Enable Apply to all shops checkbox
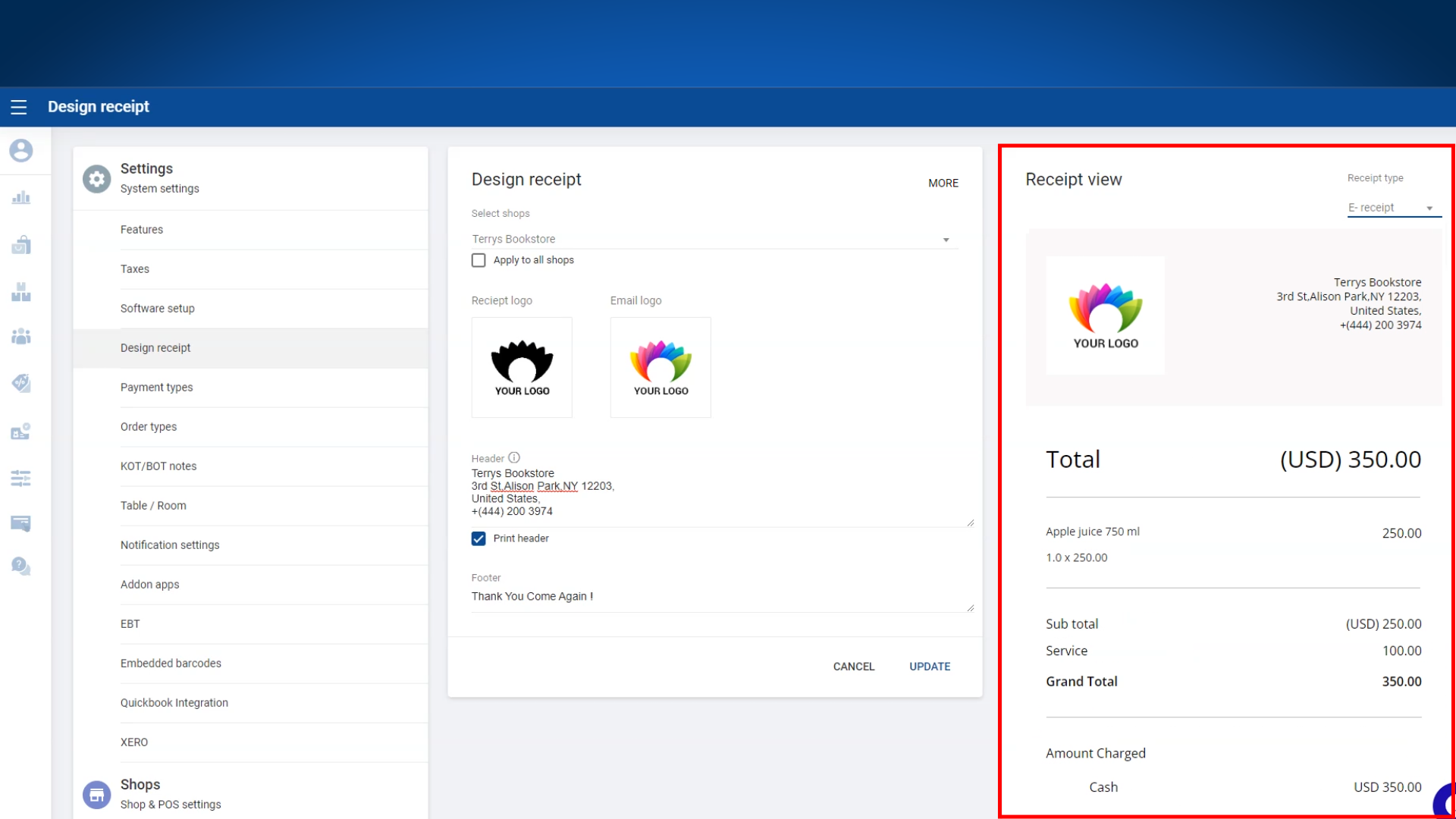This screenshot has height=819, width=1456. tap(479, 260)
